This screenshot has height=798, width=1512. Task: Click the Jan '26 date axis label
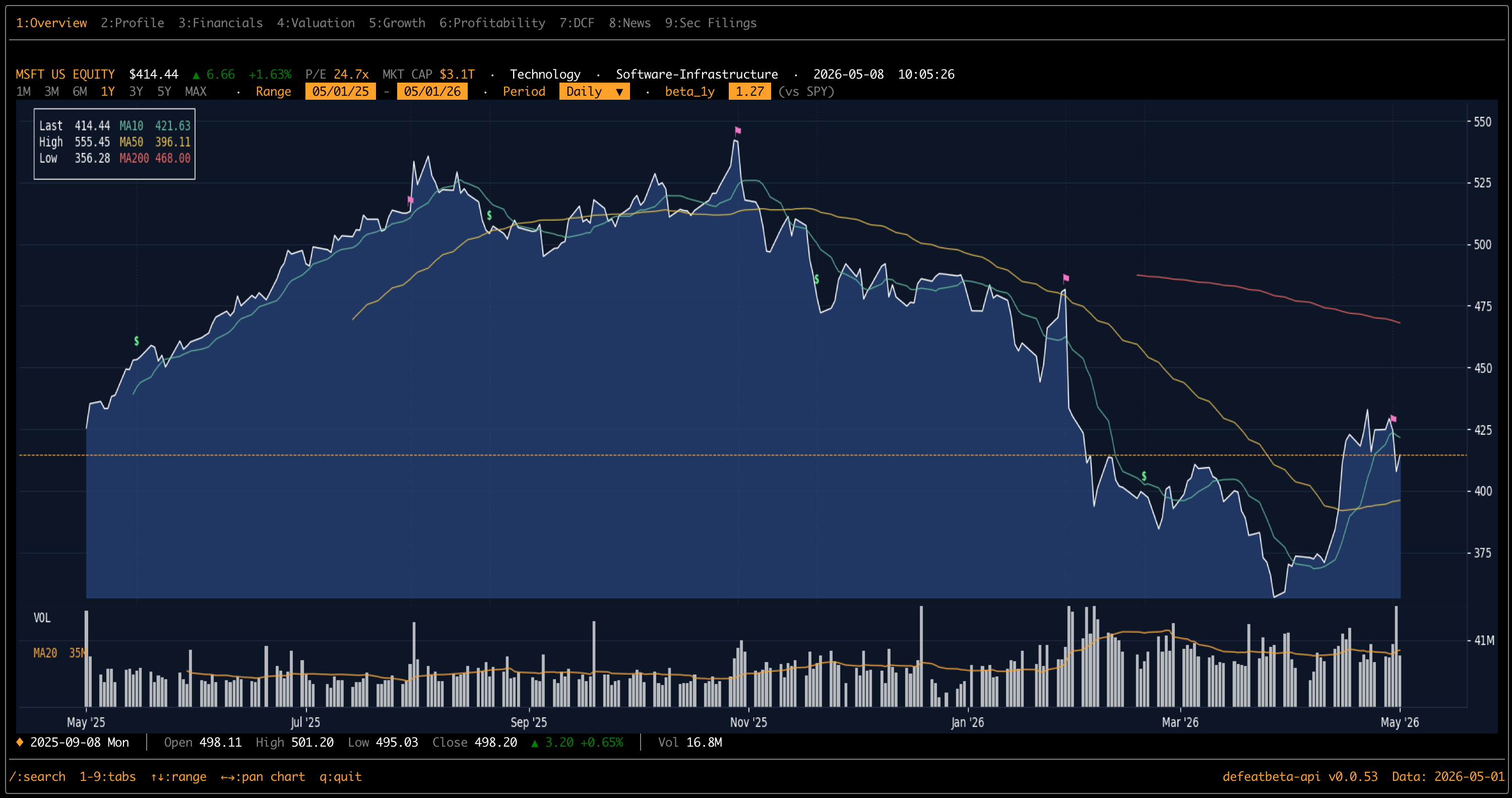click(x=967, y=722)
